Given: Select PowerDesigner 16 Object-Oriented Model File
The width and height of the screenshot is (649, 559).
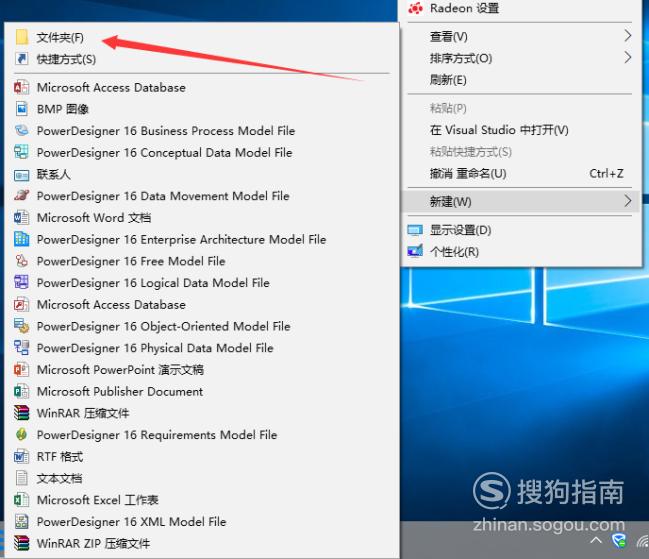Looking at the screenshot, I should [202, 326].
